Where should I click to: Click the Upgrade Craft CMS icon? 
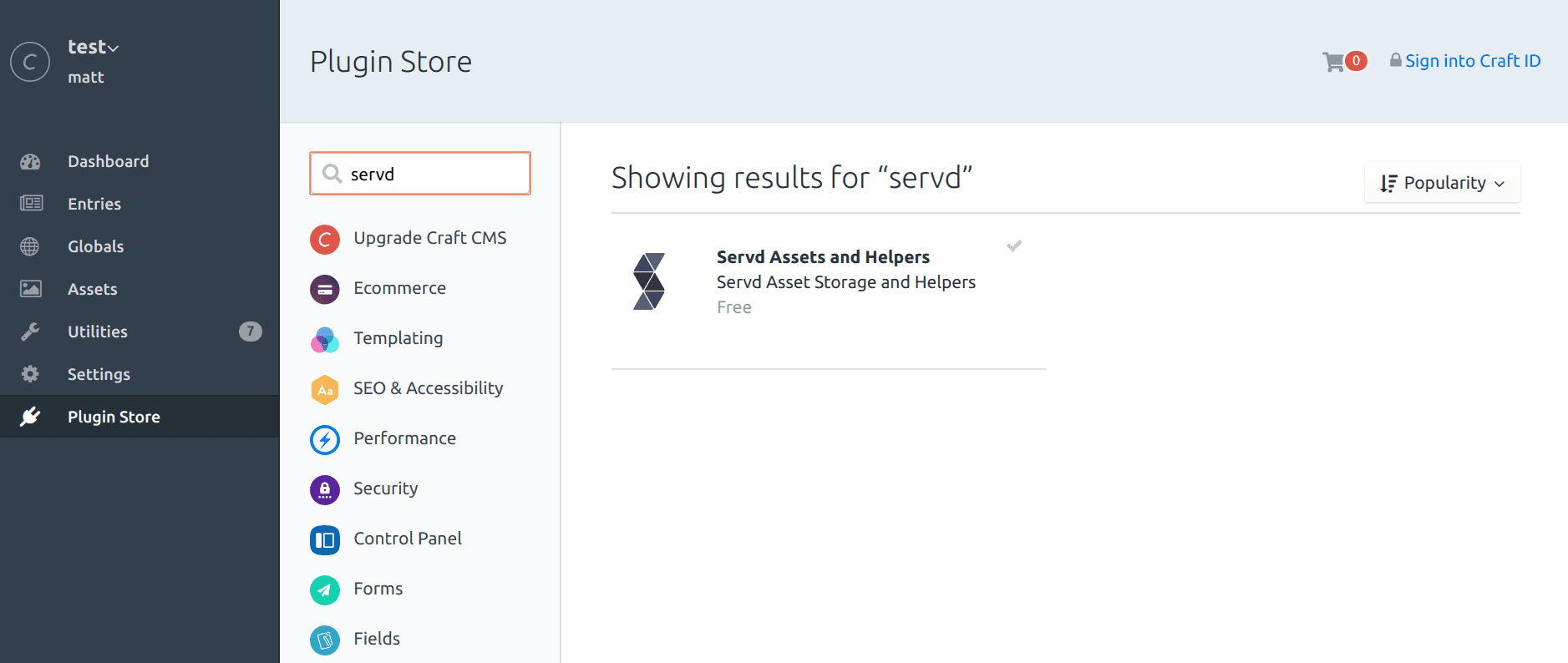pos(325,240)
